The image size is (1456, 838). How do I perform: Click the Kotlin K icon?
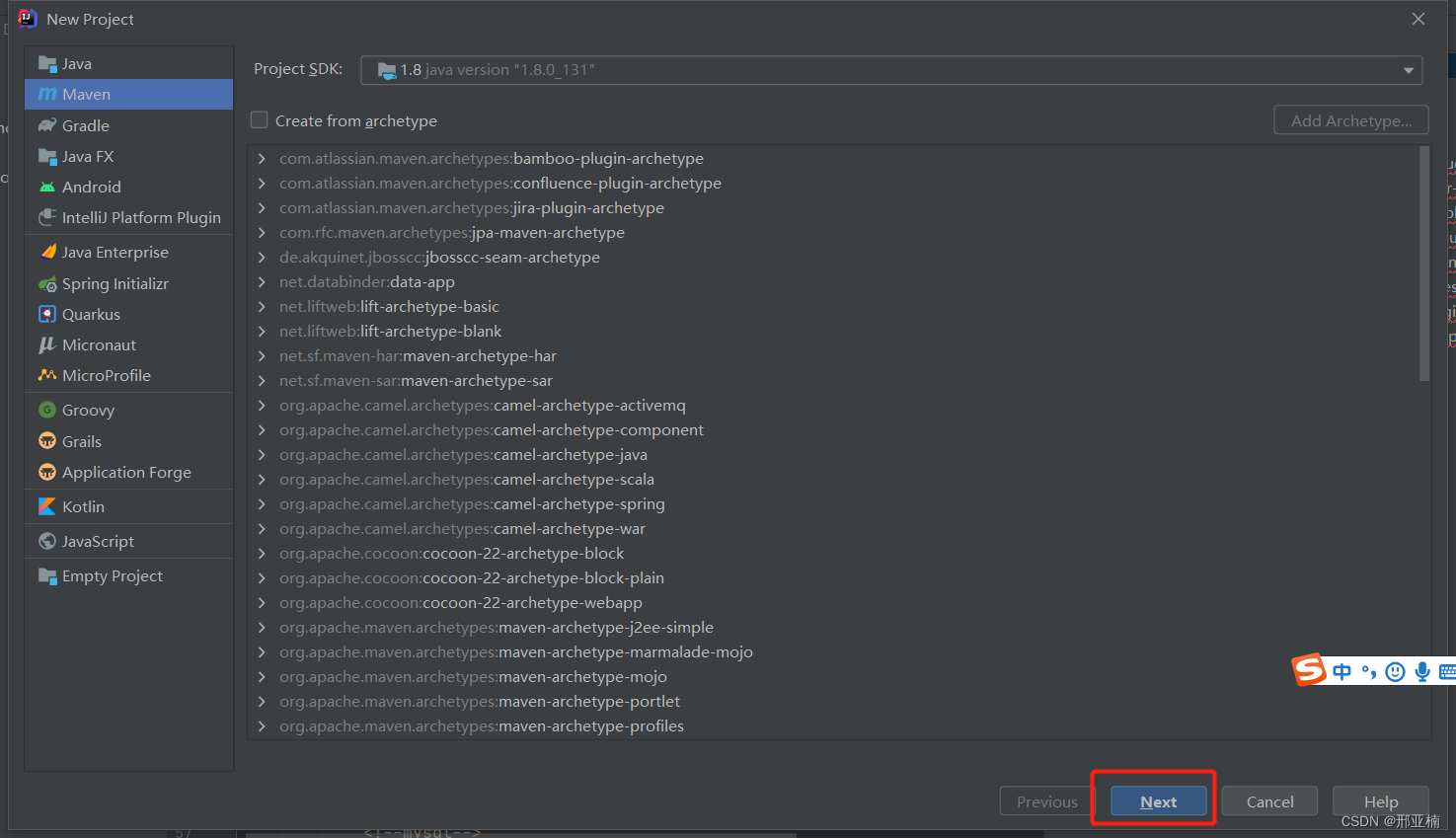(x=47, y=507)
